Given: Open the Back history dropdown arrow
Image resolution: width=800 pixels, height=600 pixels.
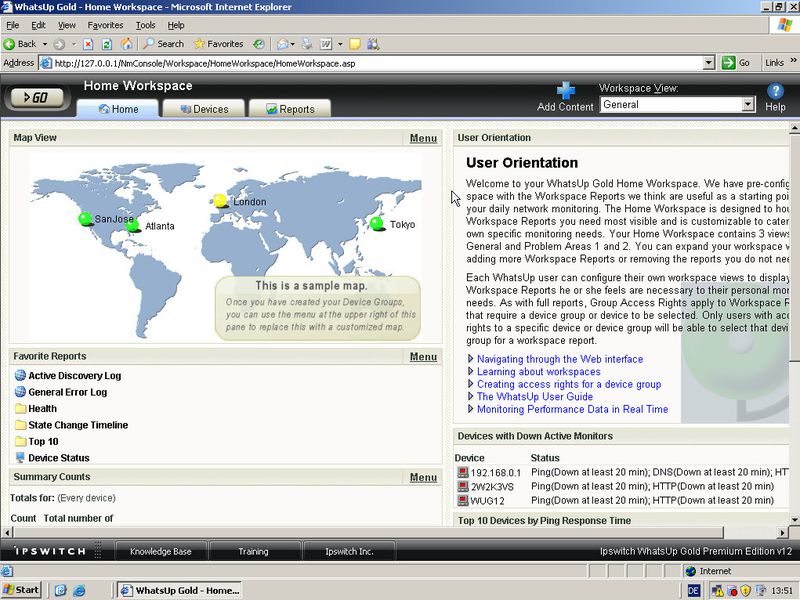Looking at the screenshot, I should tap(45, 44).
